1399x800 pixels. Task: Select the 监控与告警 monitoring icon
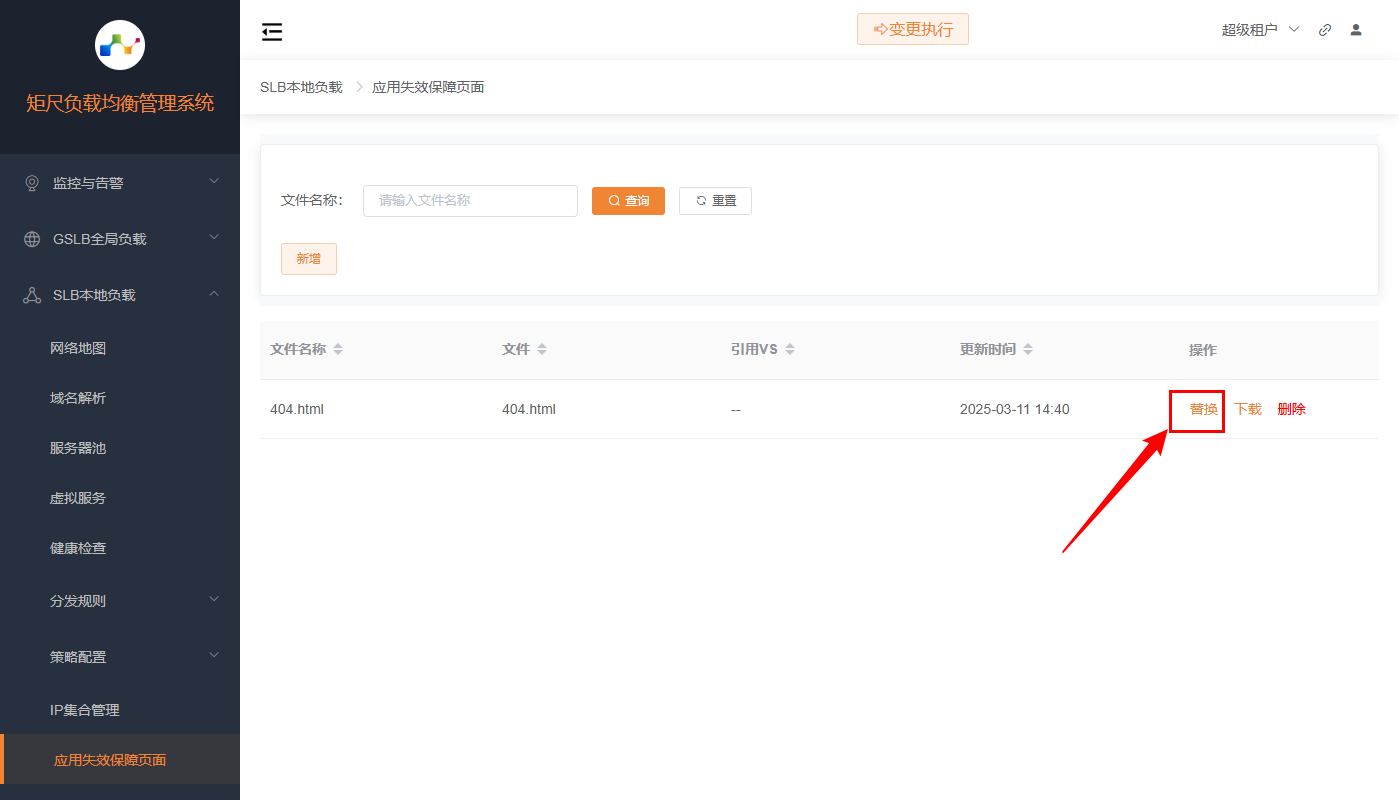30,182
